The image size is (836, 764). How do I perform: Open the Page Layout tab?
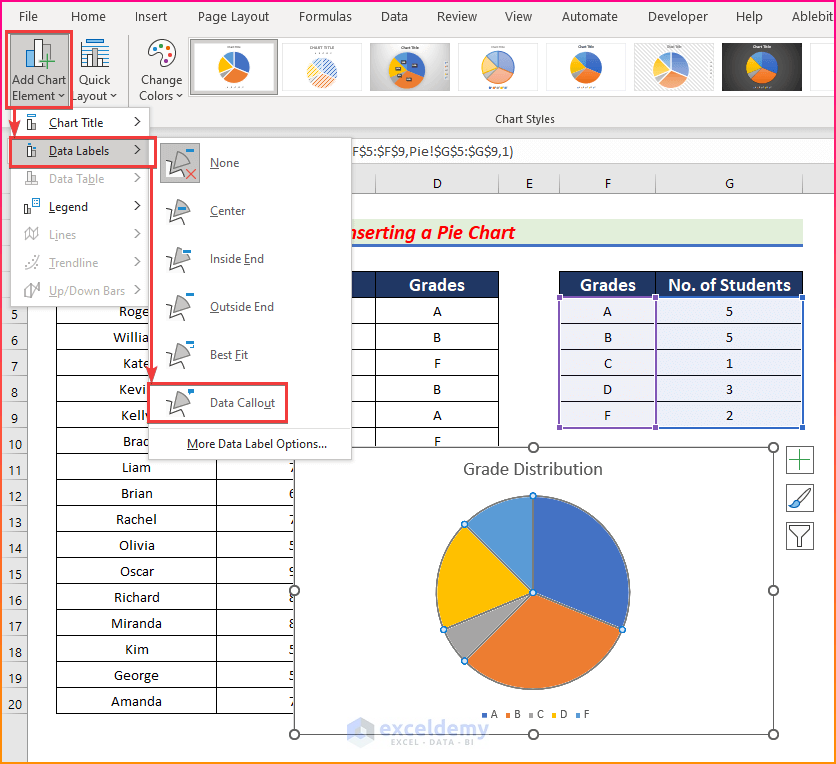233,17
